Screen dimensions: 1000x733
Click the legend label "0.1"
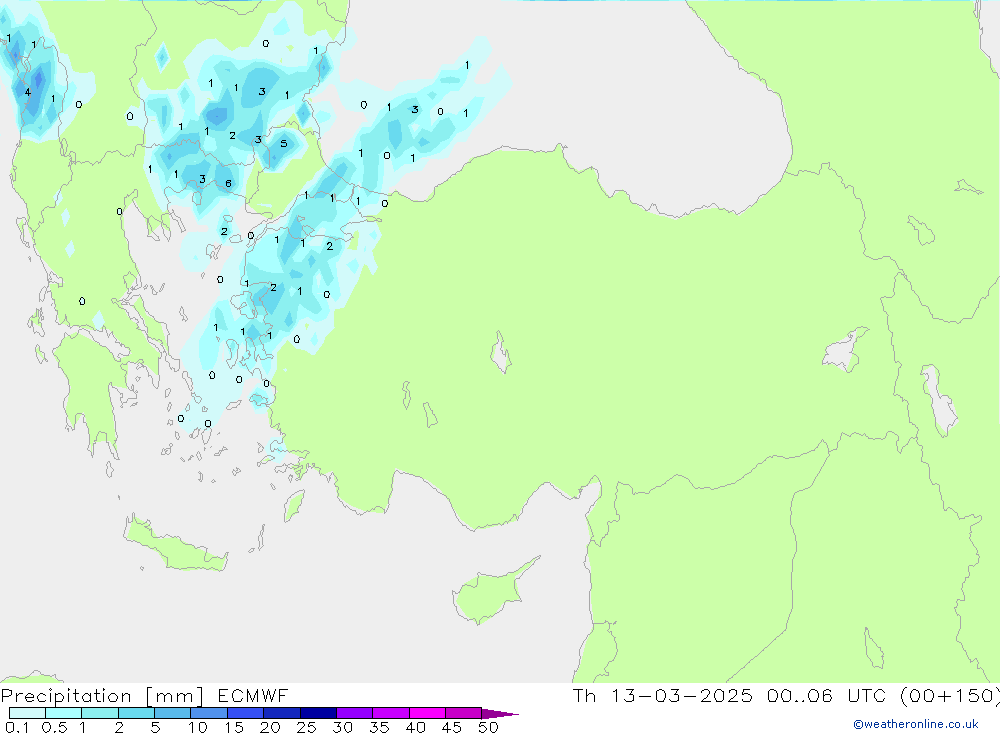click(17, 727)
